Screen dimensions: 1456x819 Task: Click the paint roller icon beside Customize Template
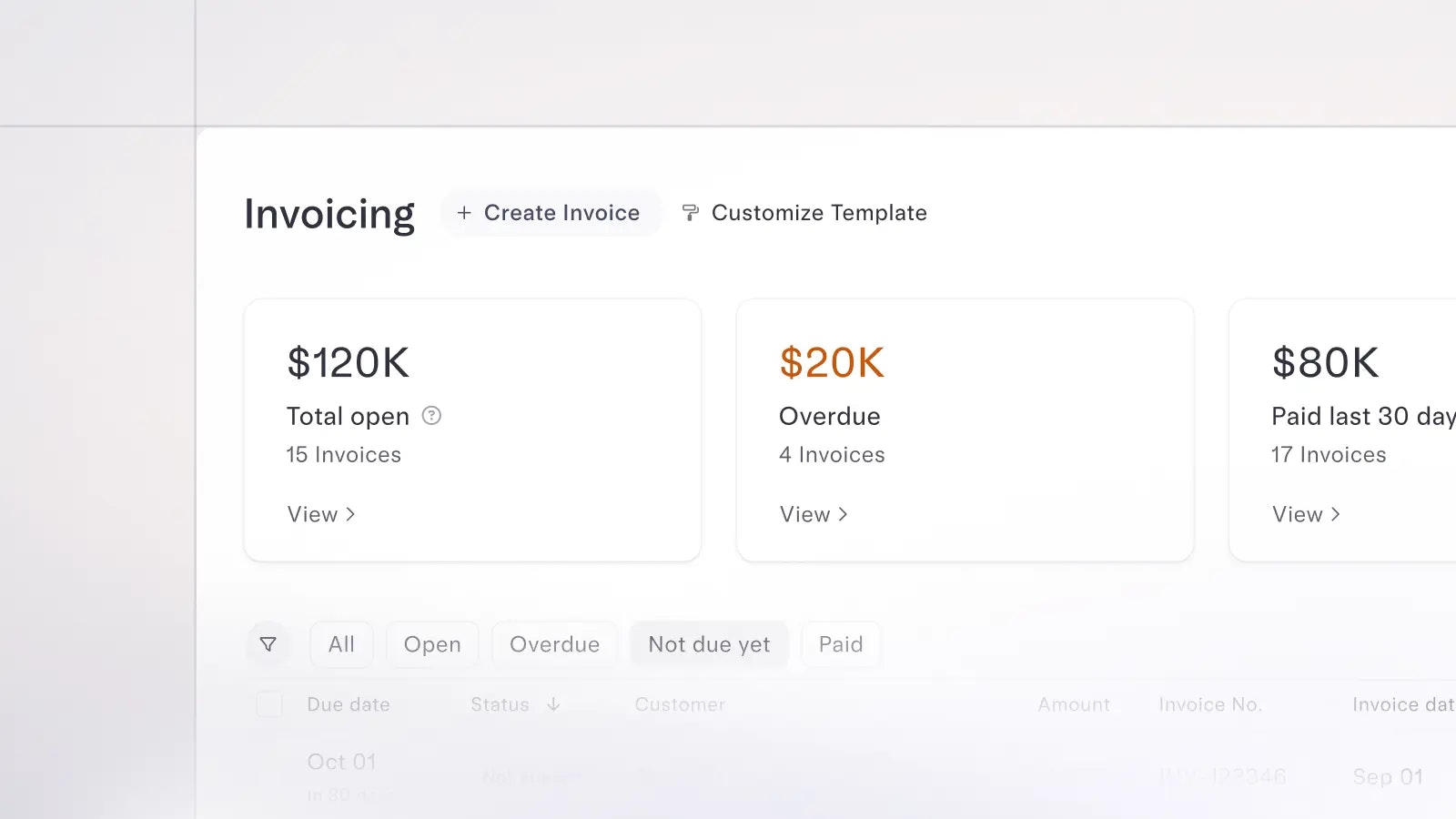pos(690,212)
